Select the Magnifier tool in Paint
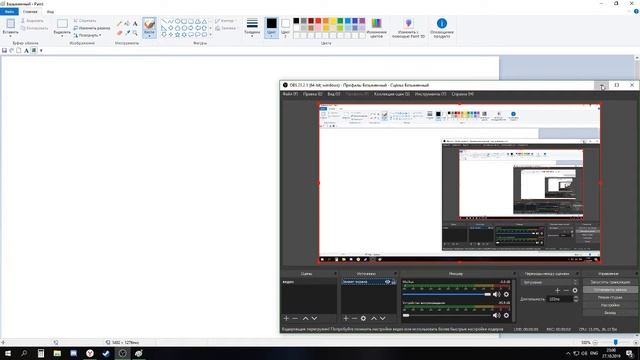The image size is (640, 360). coord(135,33)
